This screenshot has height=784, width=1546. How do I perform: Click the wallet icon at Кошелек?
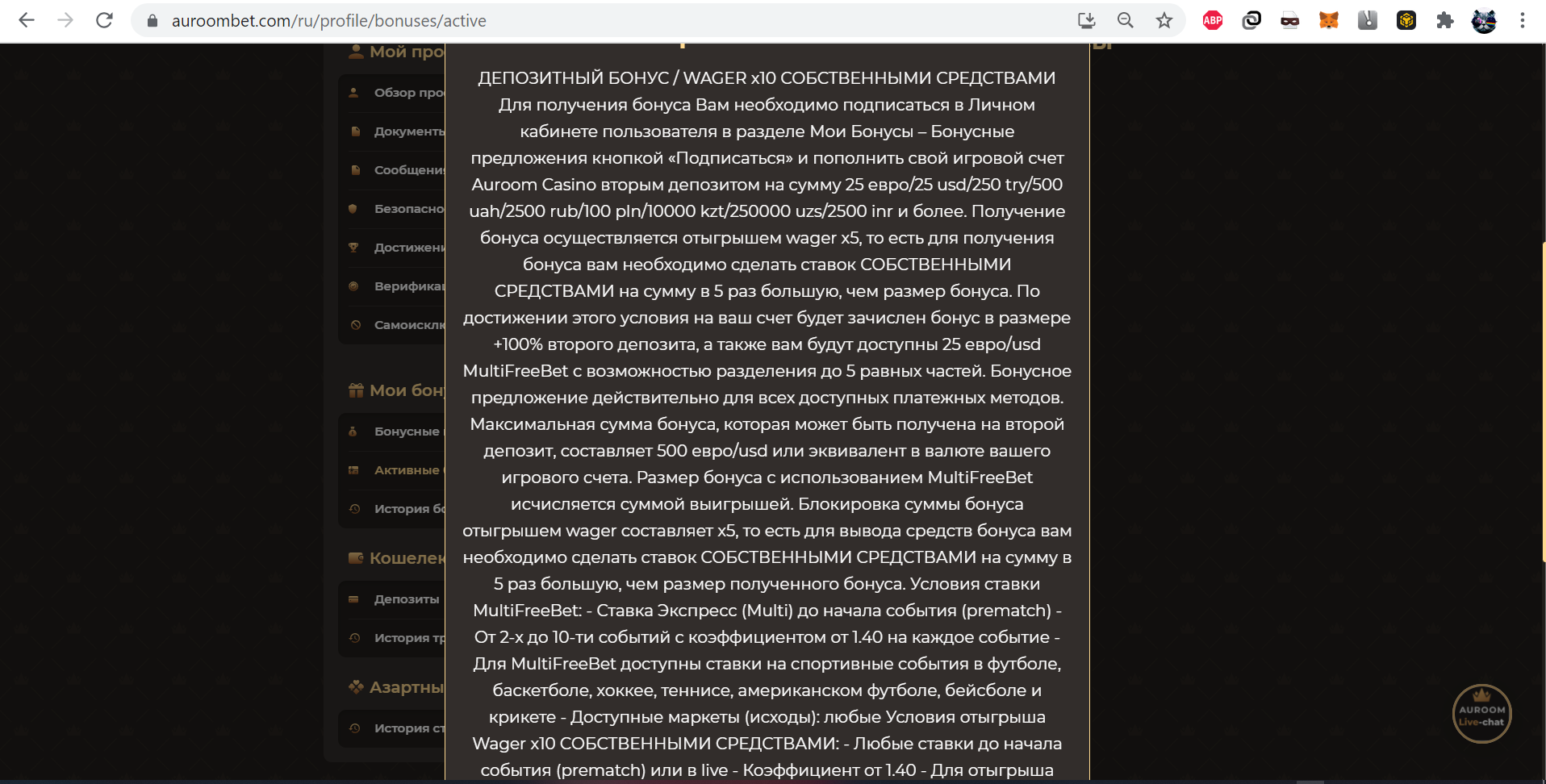[356, 558]
